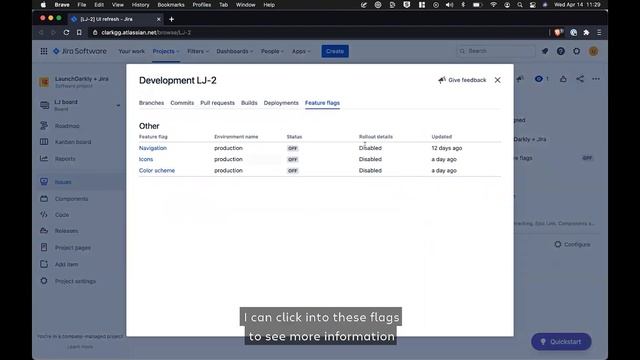Open the browser extensions puzzle icon
The width and height of the screenshot is (640, 360).
pos(587,32)
